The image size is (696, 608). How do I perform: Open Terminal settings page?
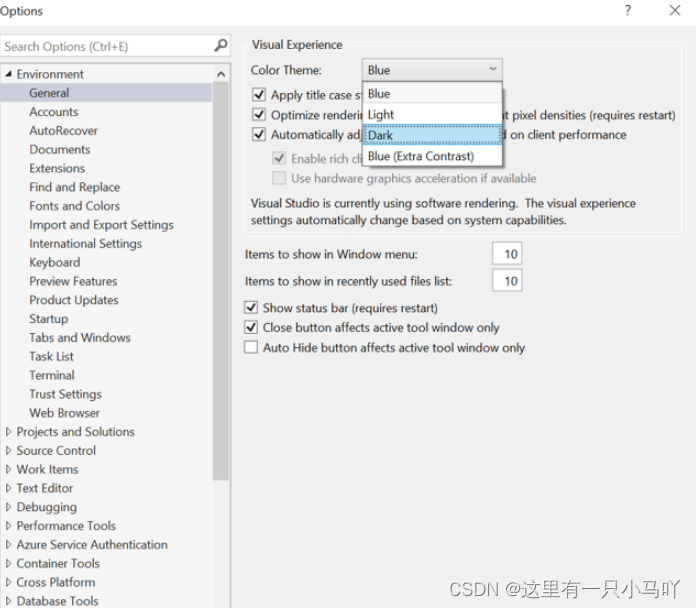coord(52,375)
